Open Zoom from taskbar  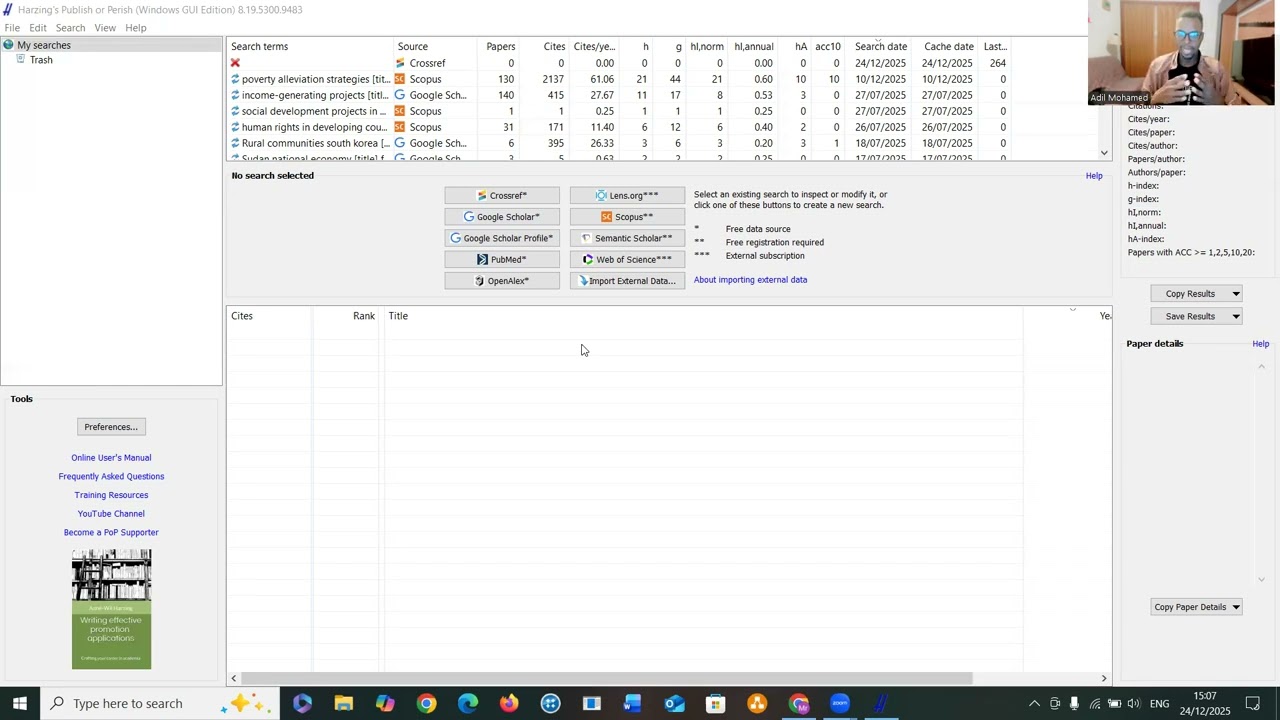(840, 704)
